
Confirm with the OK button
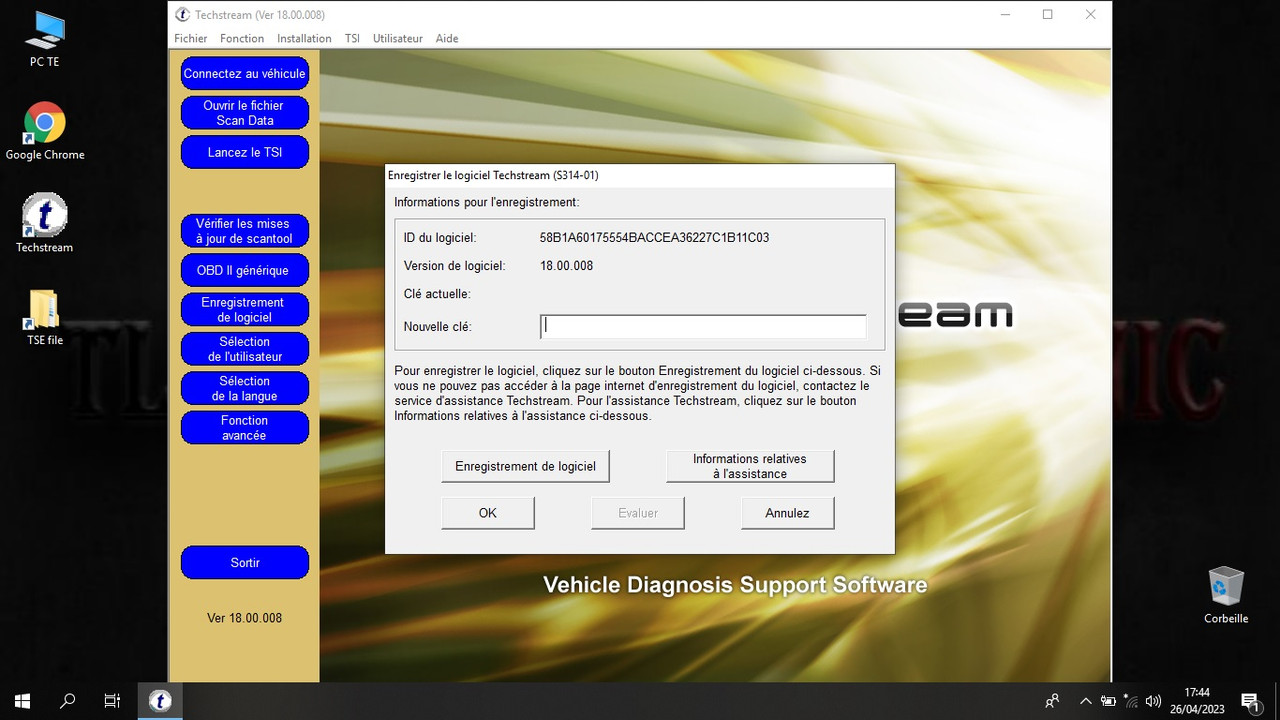pos(488,513)
